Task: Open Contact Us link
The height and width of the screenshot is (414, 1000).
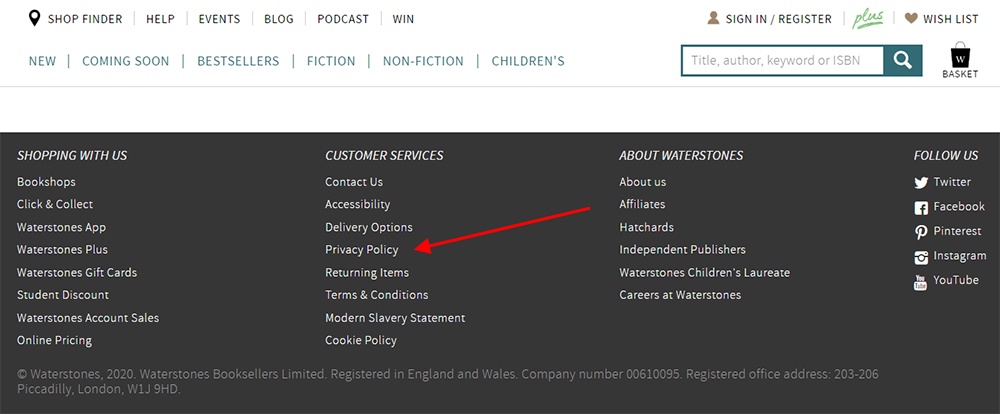Action: 354,182
